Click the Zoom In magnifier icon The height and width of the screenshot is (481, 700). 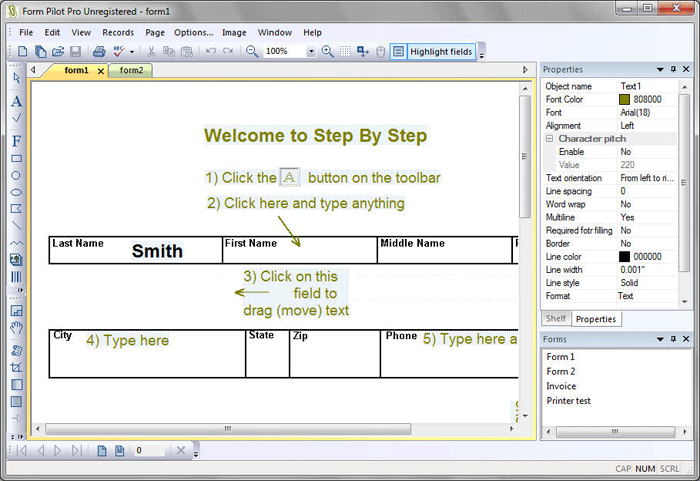pyautogui.click(x=327, y=51)
